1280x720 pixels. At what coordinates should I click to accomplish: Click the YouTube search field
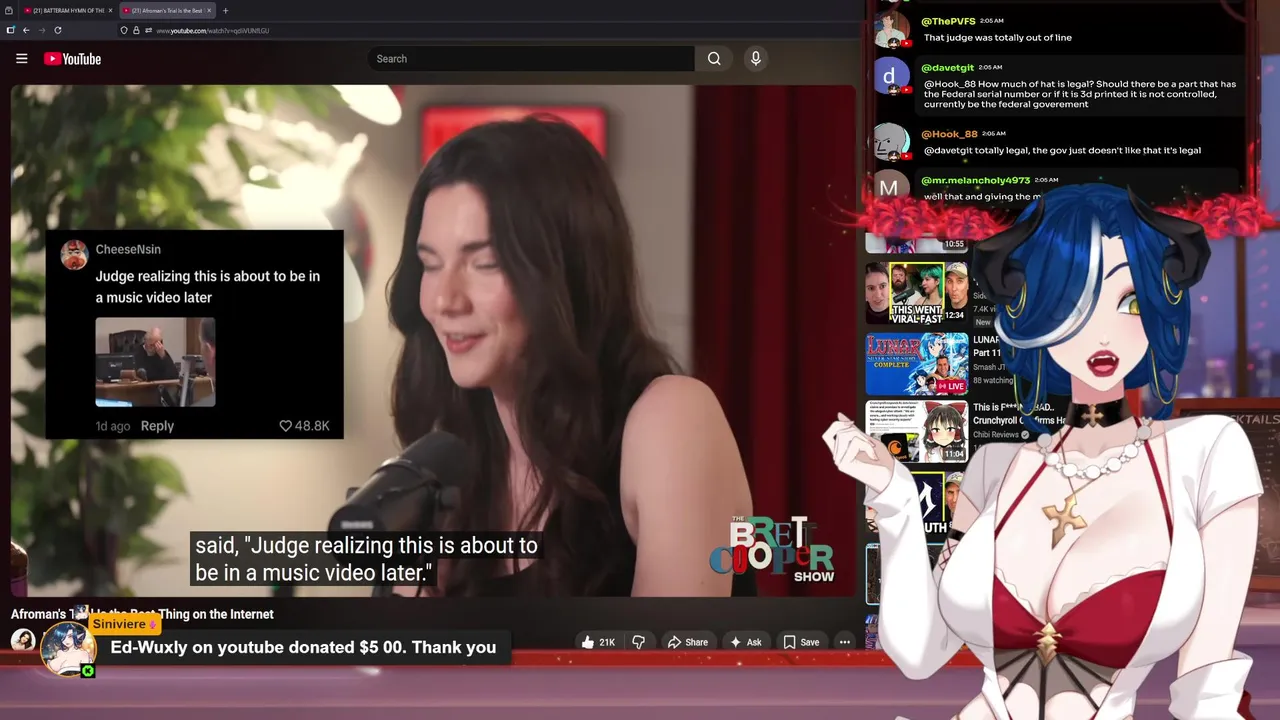click(531, 59)
